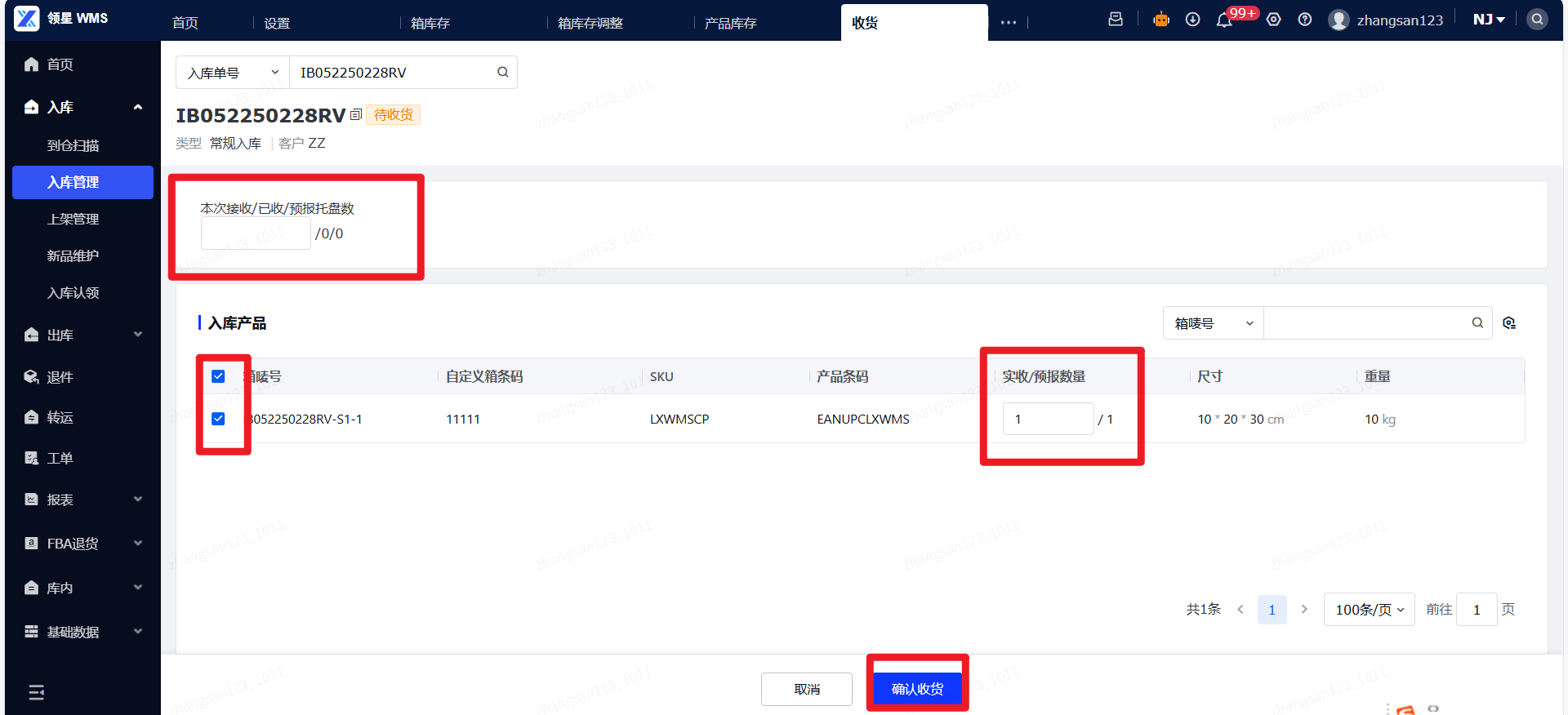This screenshot has height=715, width=1568.
Task: Expand the FBA退货 sidebar section
Action: (x=137, y=544)
